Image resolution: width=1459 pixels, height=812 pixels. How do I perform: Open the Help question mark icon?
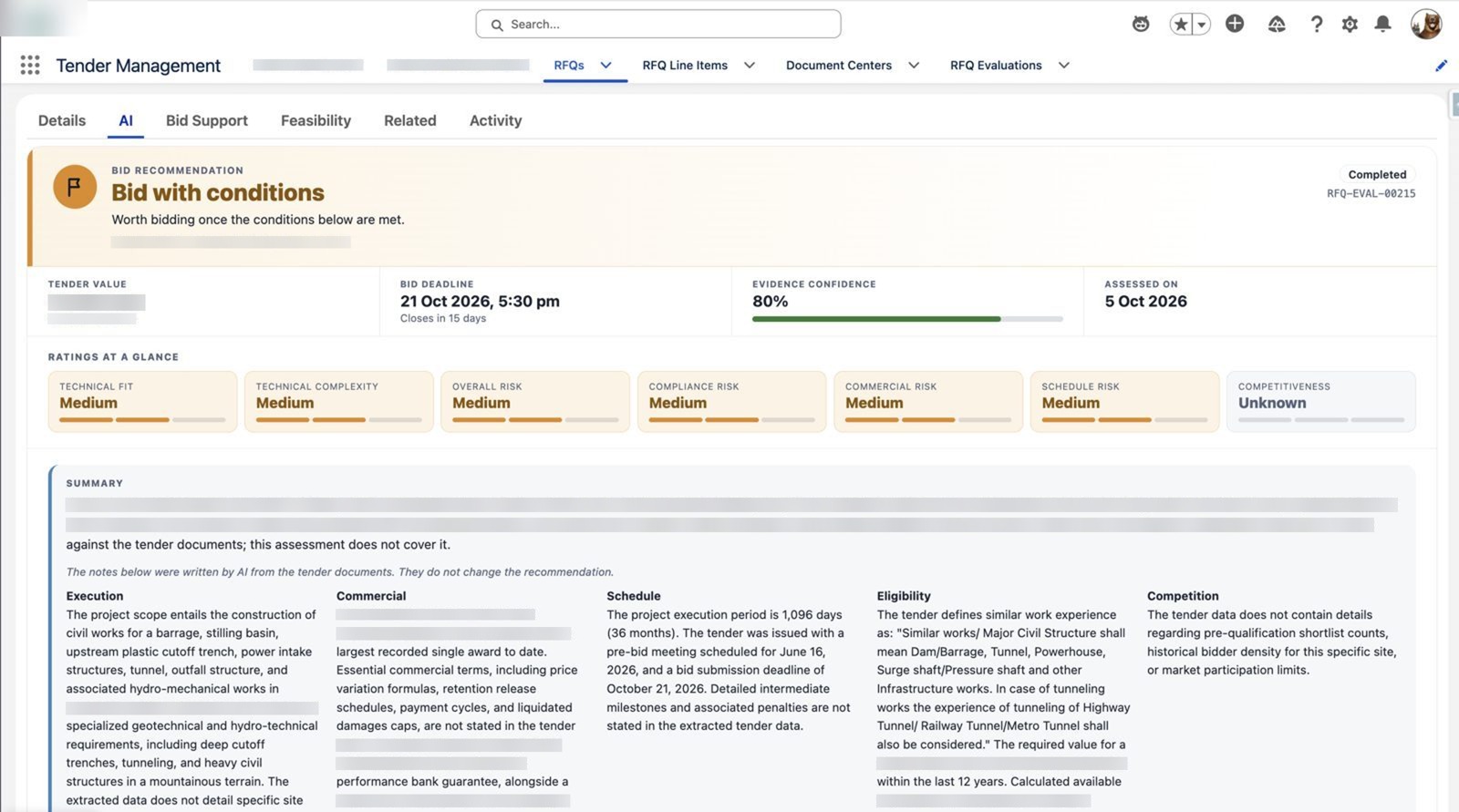pyautogui.click(x=1316, y=25)
